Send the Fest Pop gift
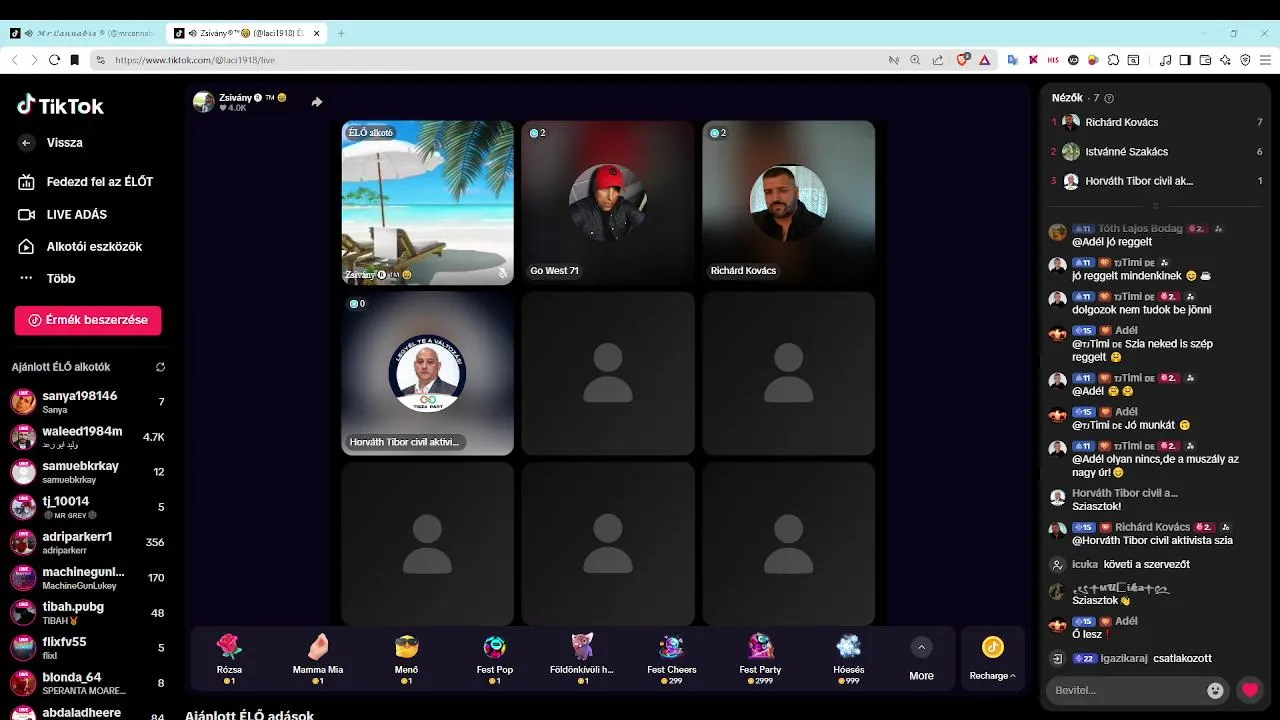The width and height of the screenshot is (1280, 720). (x=494, y=658)
